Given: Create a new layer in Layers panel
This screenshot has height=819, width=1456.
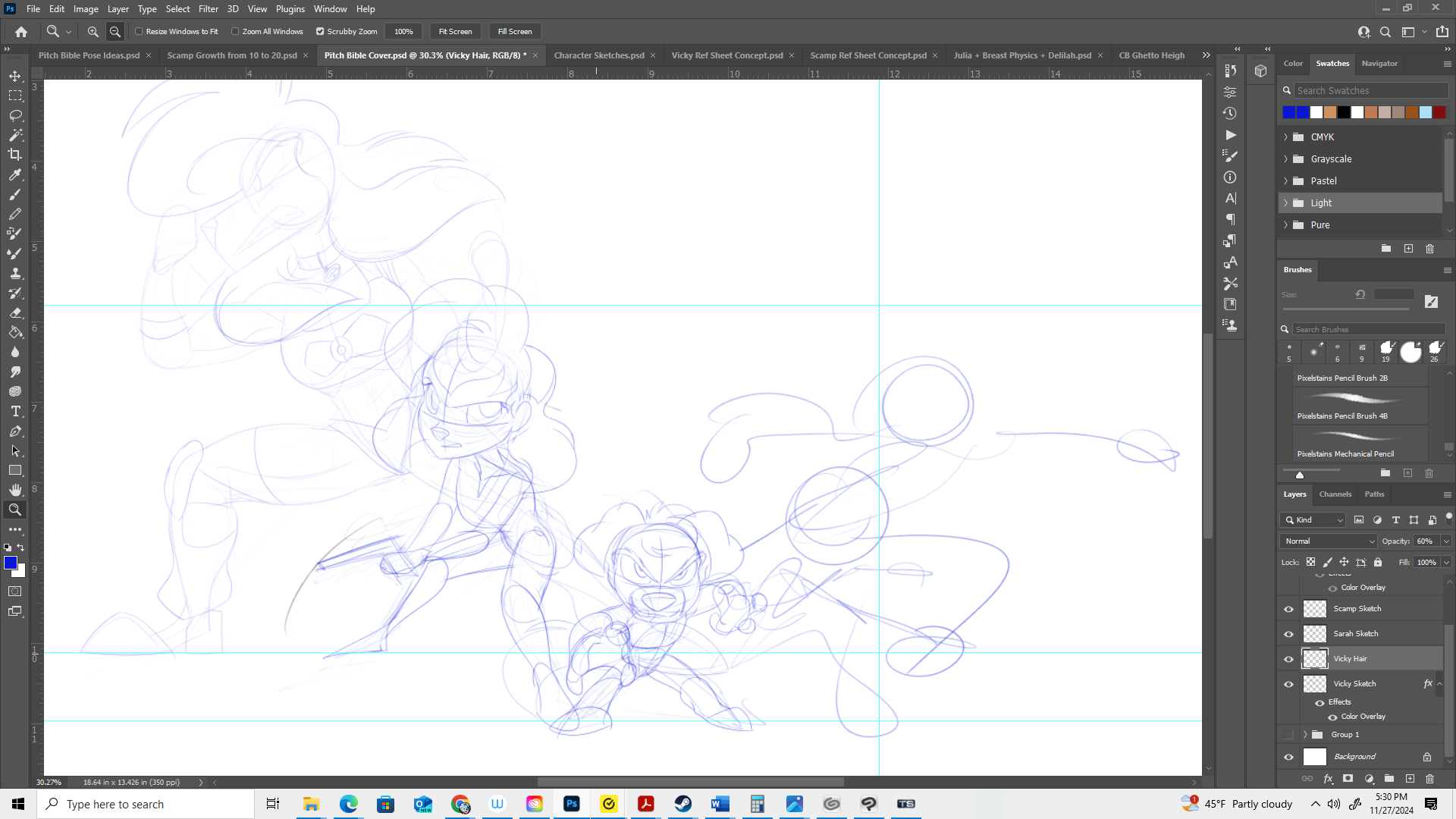Looking at the screenshot, I should click(x=1410, y=779).
